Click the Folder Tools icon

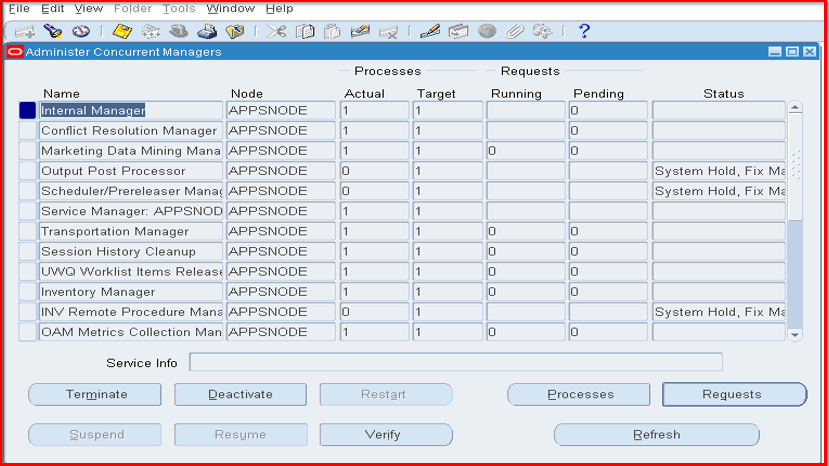(542, 32)
